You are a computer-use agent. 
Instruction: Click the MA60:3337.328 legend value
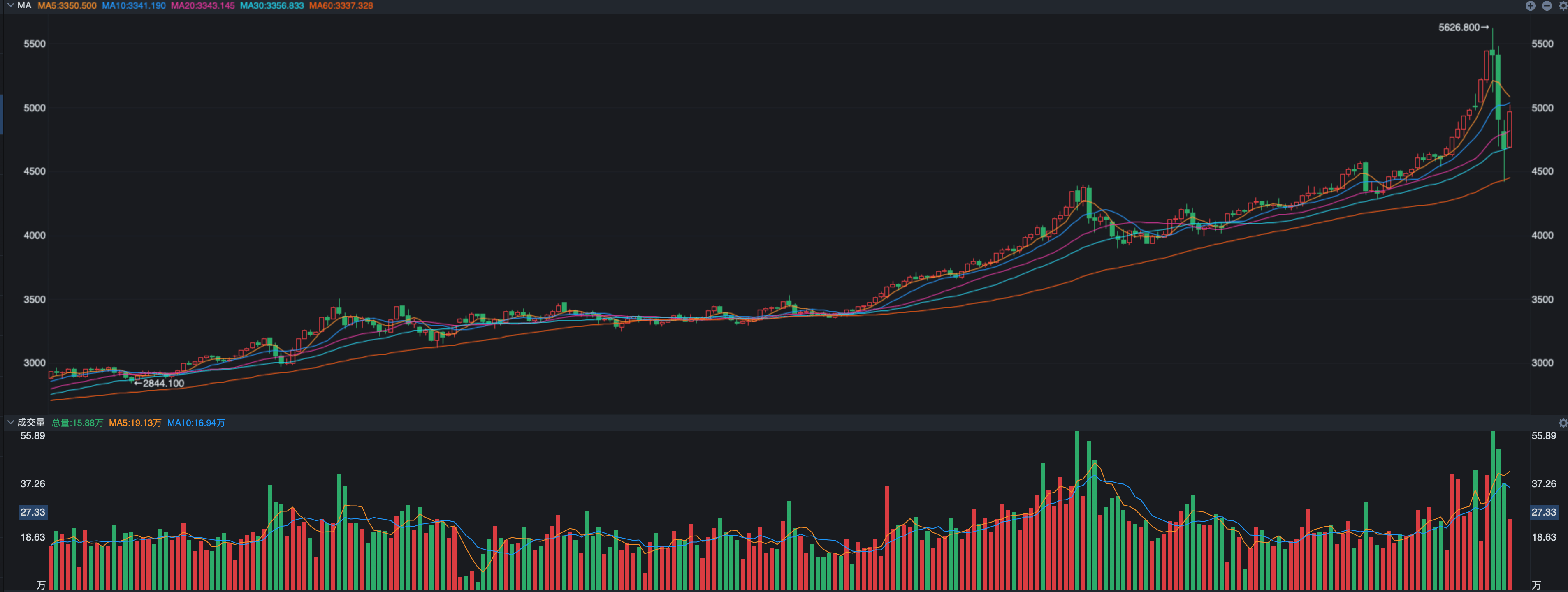click(341, 5)
